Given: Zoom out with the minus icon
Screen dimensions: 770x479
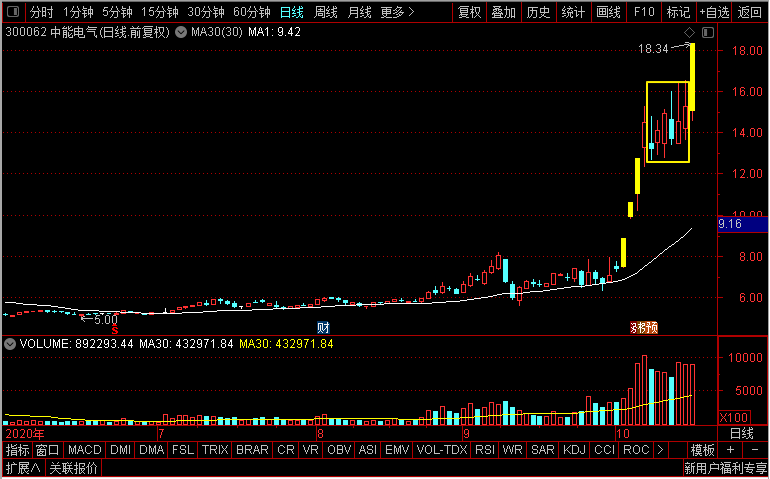Looking at the screenshot, I should click(x=754, y=450).
